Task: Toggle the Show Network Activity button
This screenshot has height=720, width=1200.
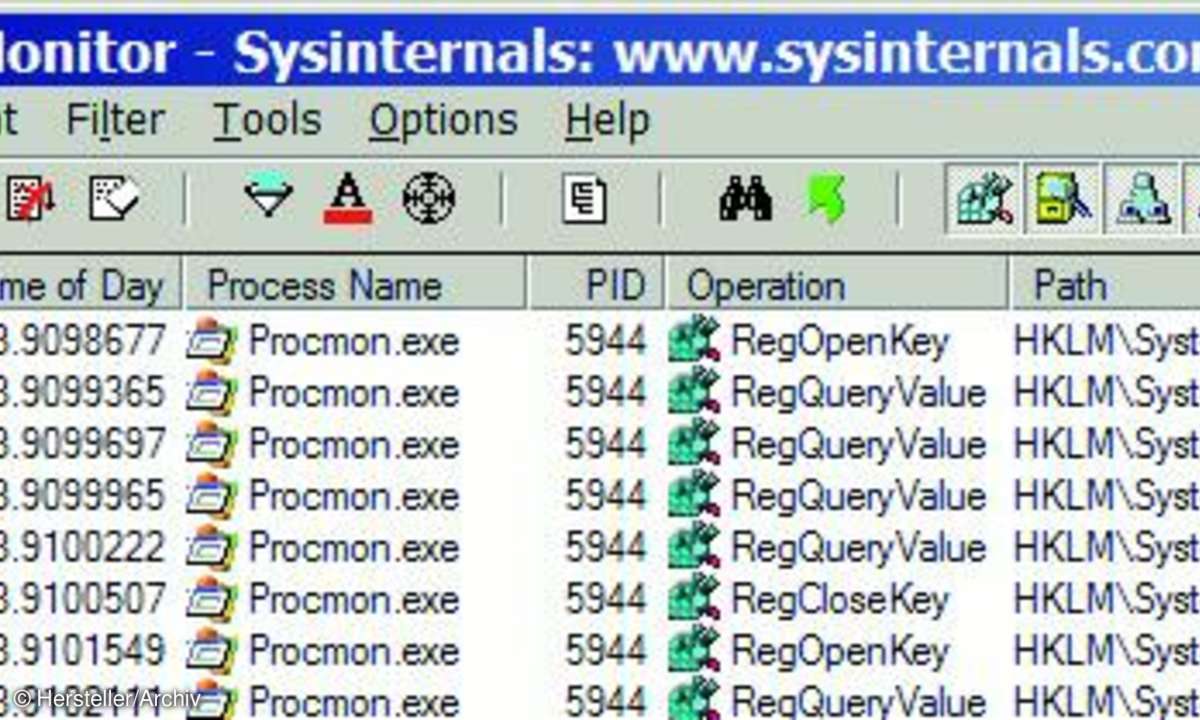Action: click(1141, 198)
